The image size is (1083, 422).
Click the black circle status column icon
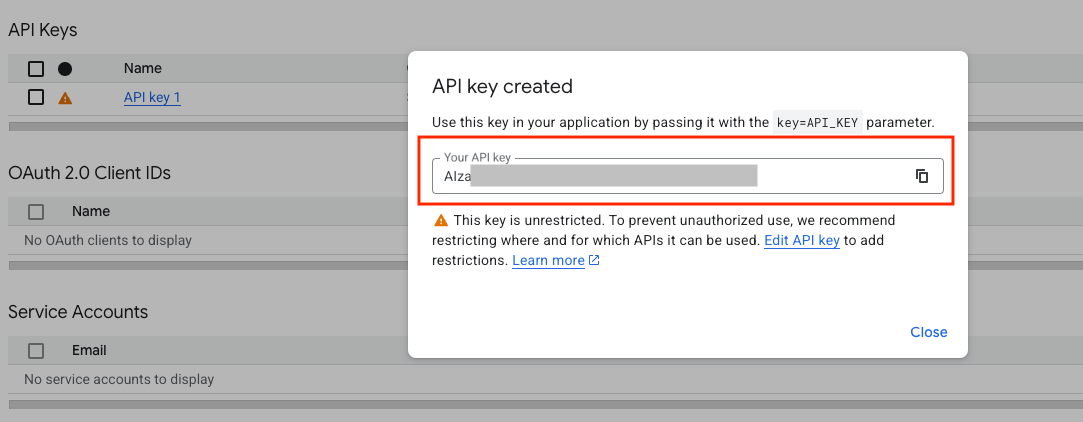[x=65, y=69]
